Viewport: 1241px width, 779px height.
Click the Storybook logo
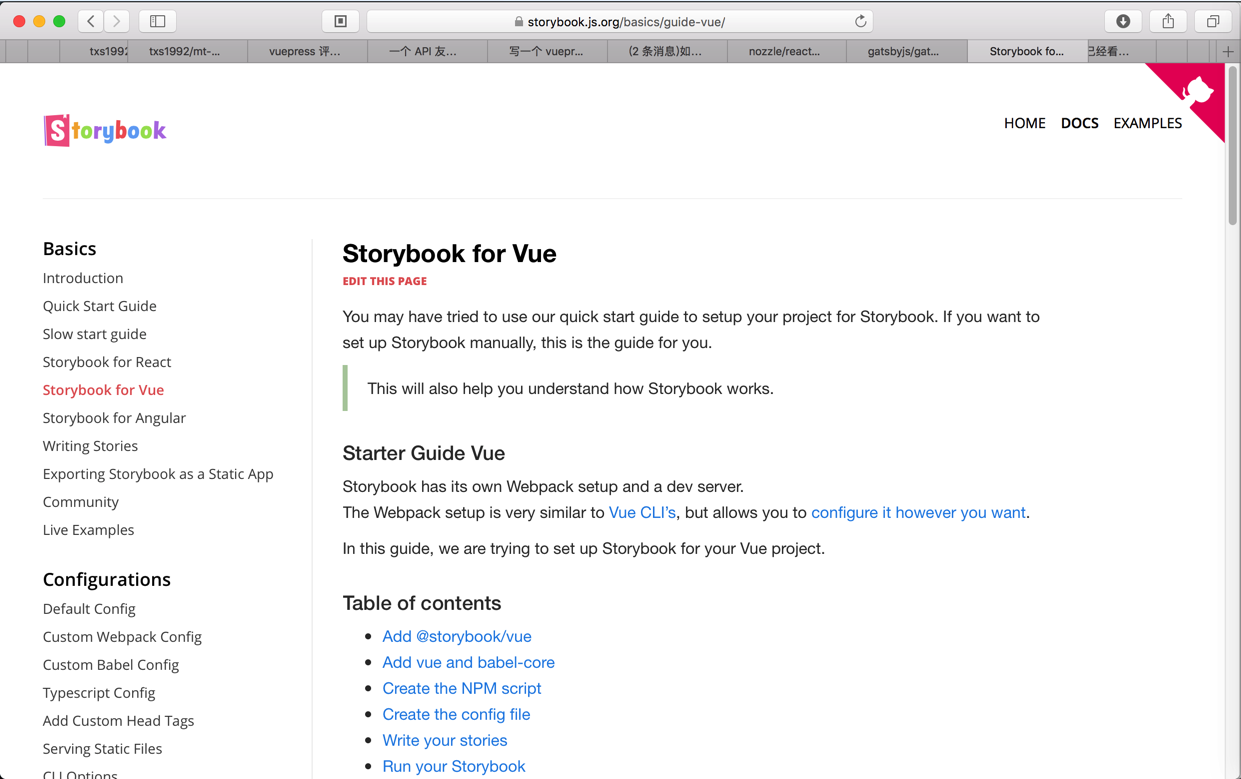click(105, 130)
